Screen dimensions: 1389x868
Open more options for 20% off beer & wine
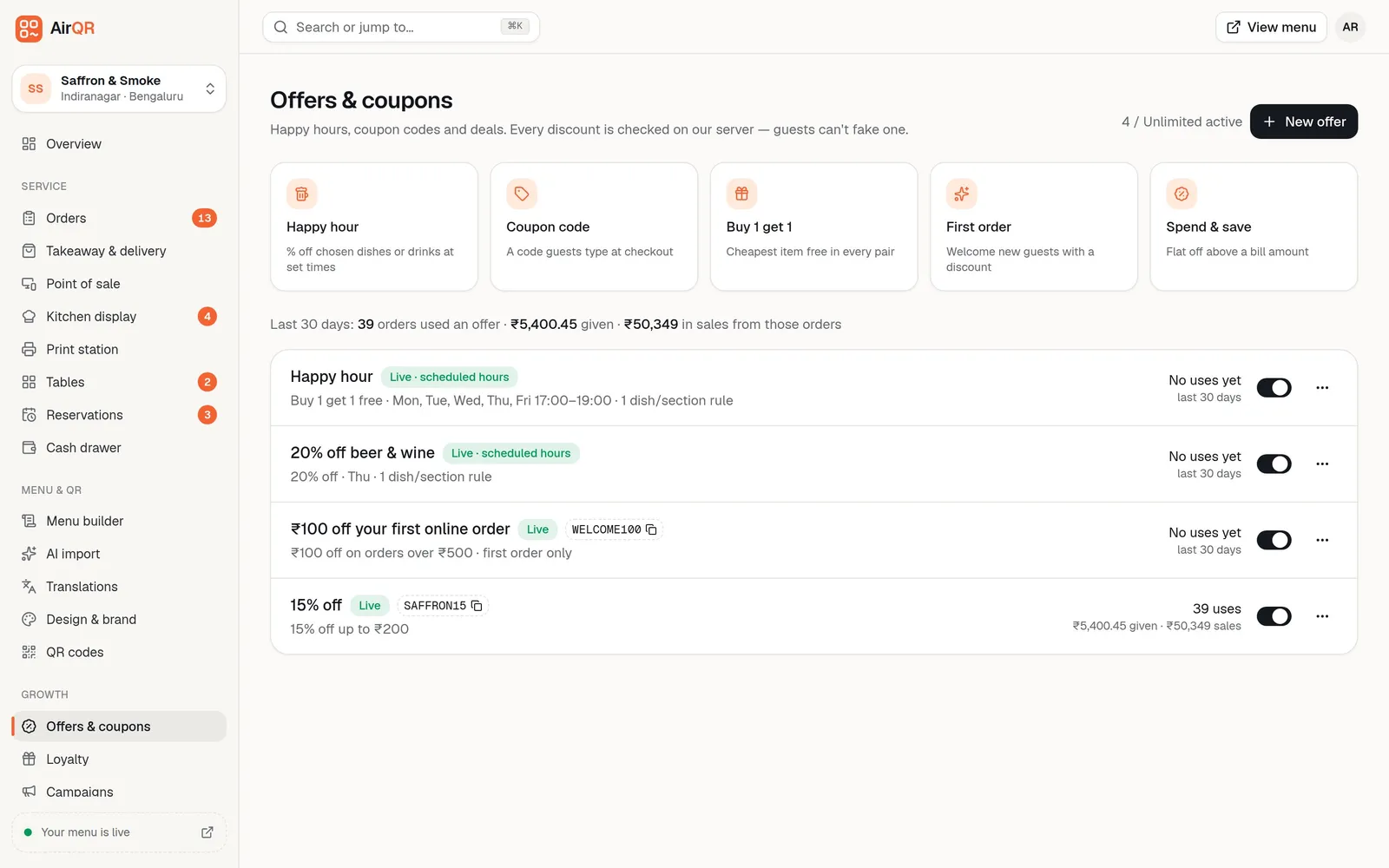click(1322, 464)
